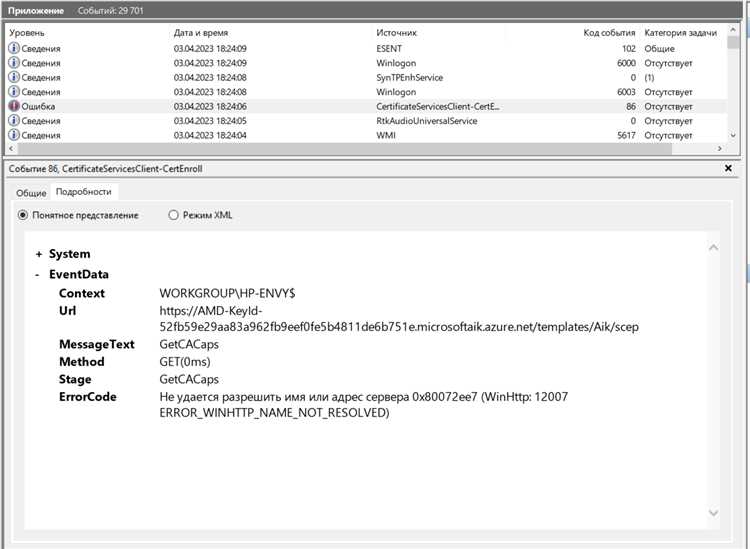Click event list scroll down arrow
Image resolution: width=750 pixels, height=549 pixels.
[732, 136]
